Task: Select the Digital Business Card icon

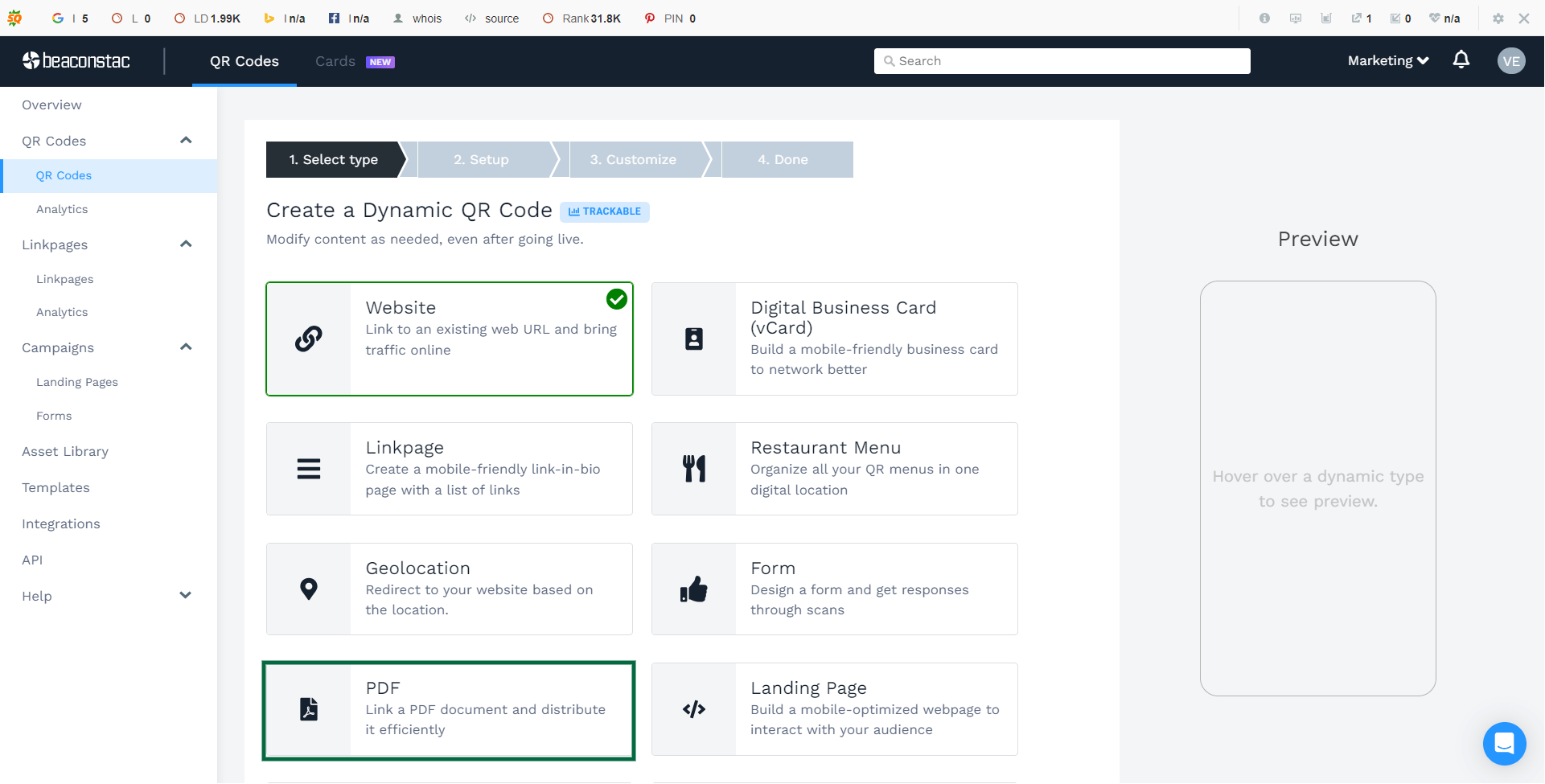Action: (x=693, y=339)
